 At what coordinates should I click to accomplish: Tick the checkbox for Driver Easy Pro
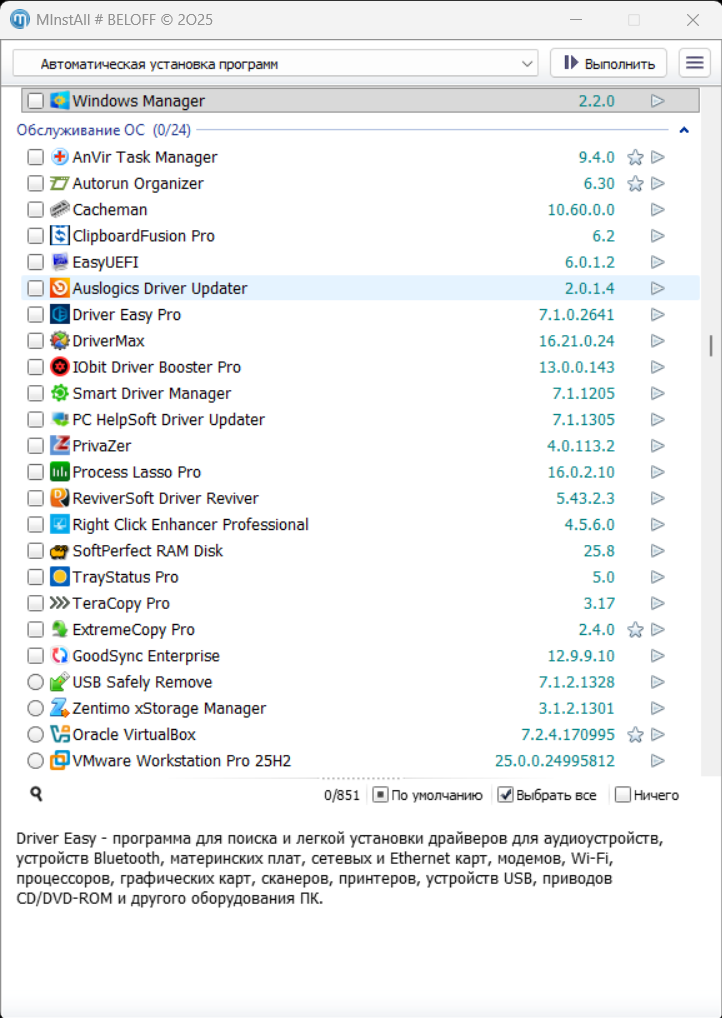(36, 315)
